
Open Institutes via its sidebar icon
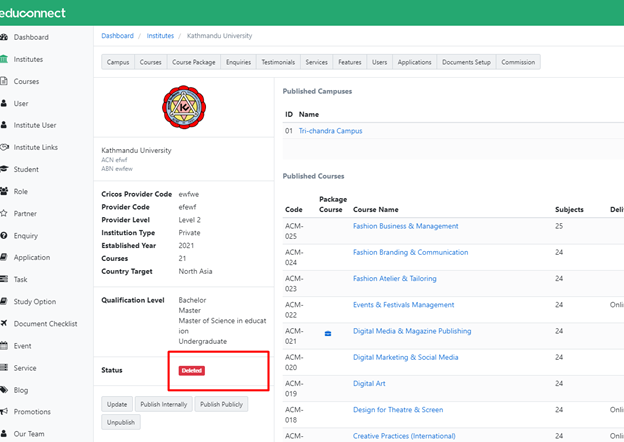5,59
